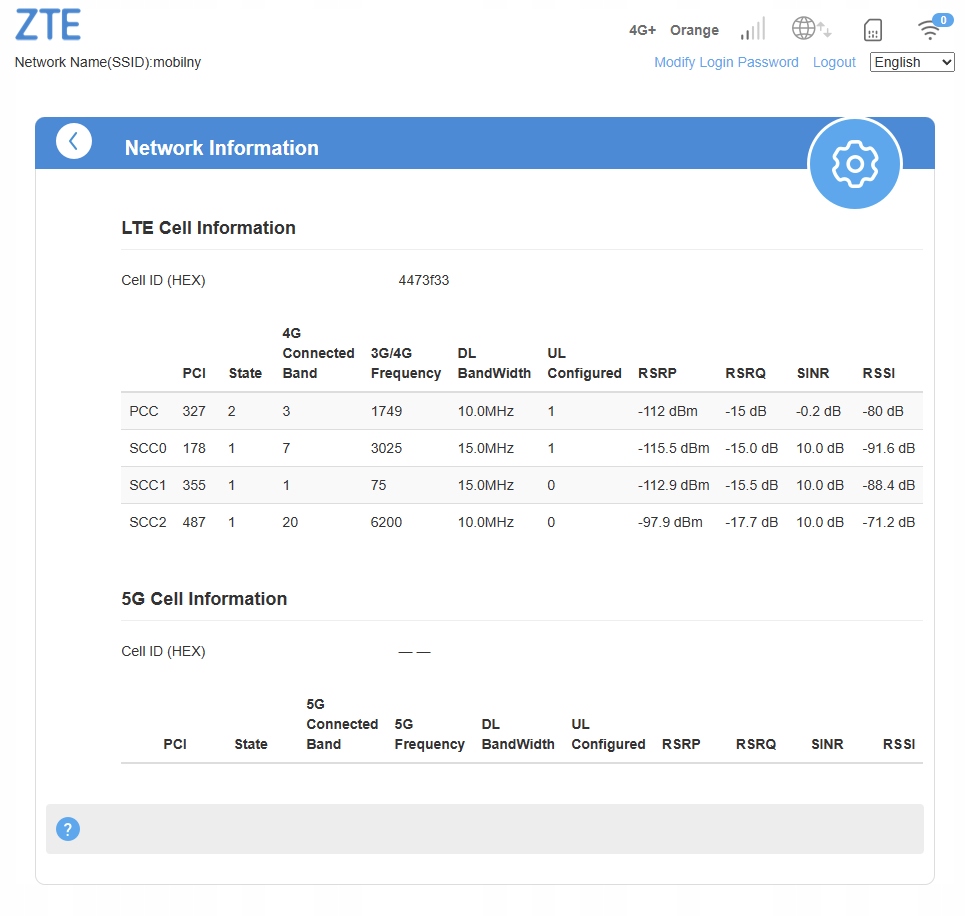The width and height of the screenshot is (966, 916).
Task: Click the Logout link
Action: (x=834, y=62)
